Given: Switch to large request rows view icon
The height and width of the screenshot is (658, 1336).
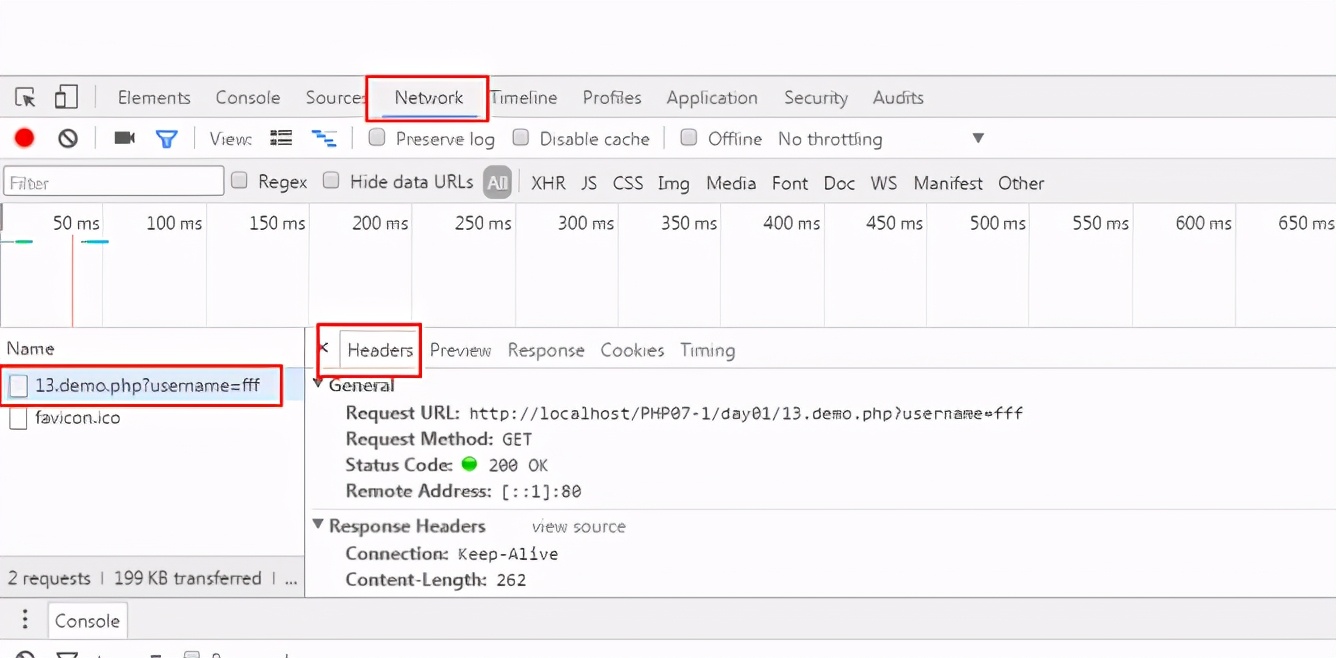Looking at the screenshot, I should (281, 138).
